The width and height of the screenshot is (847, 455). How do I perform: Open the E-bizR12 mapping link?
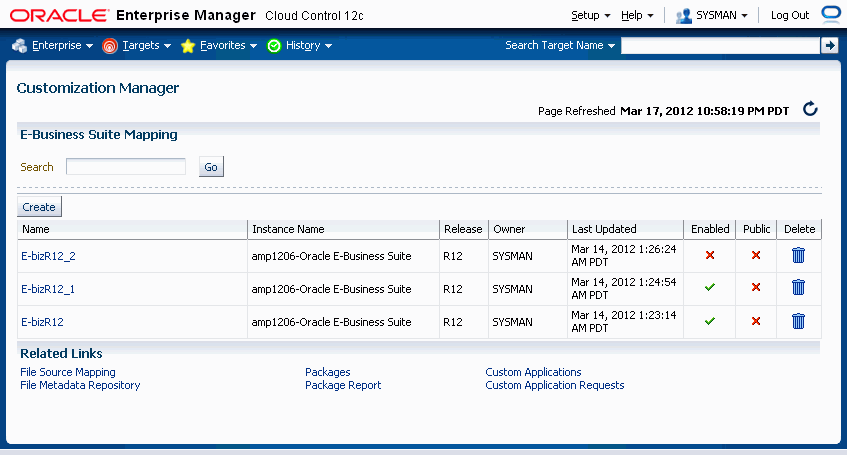tap(42, 322)
